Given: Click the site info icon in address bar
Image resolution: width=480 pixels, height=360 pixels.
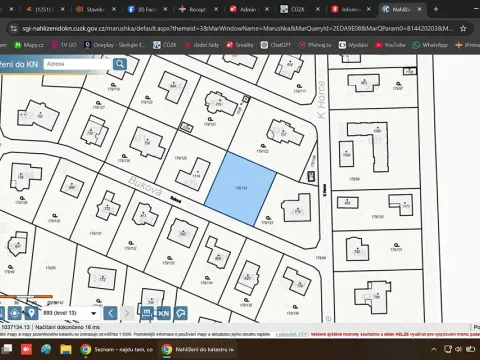Looking at the screenshot, I should pos(14,29).
